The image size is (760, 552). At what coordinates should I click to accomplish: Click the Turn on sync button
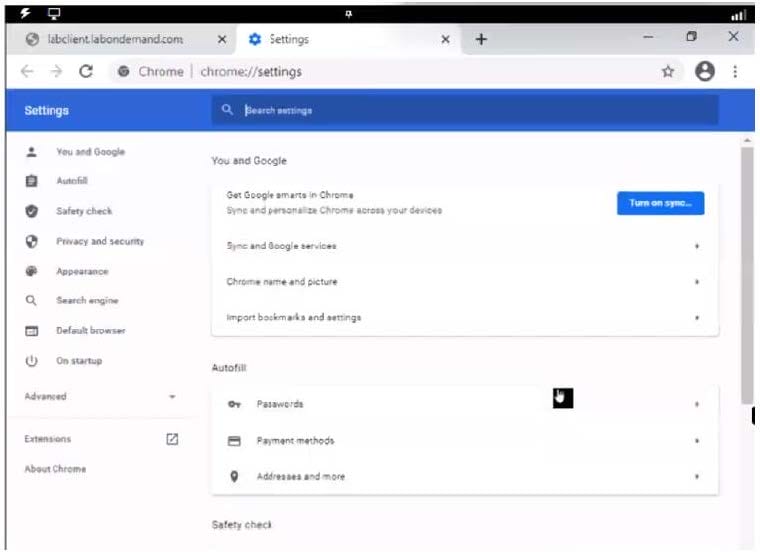point(660,203)
